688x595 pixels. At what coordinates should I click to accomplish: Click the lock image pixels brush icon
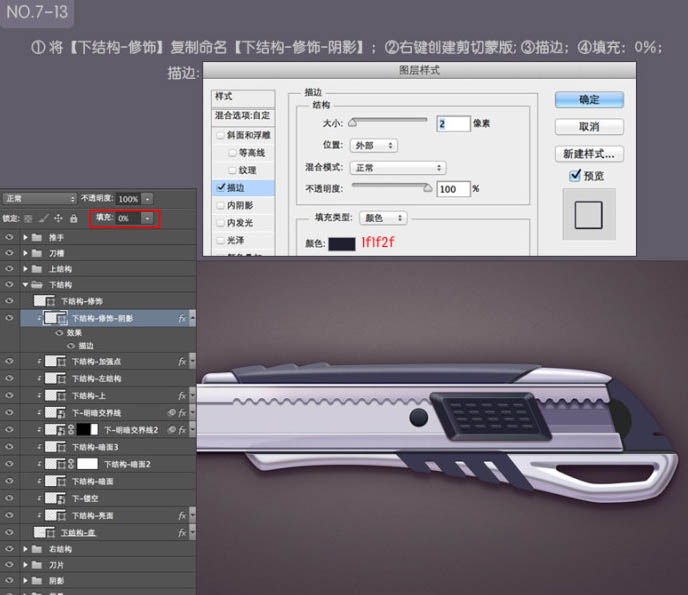(x=43, y=218)
